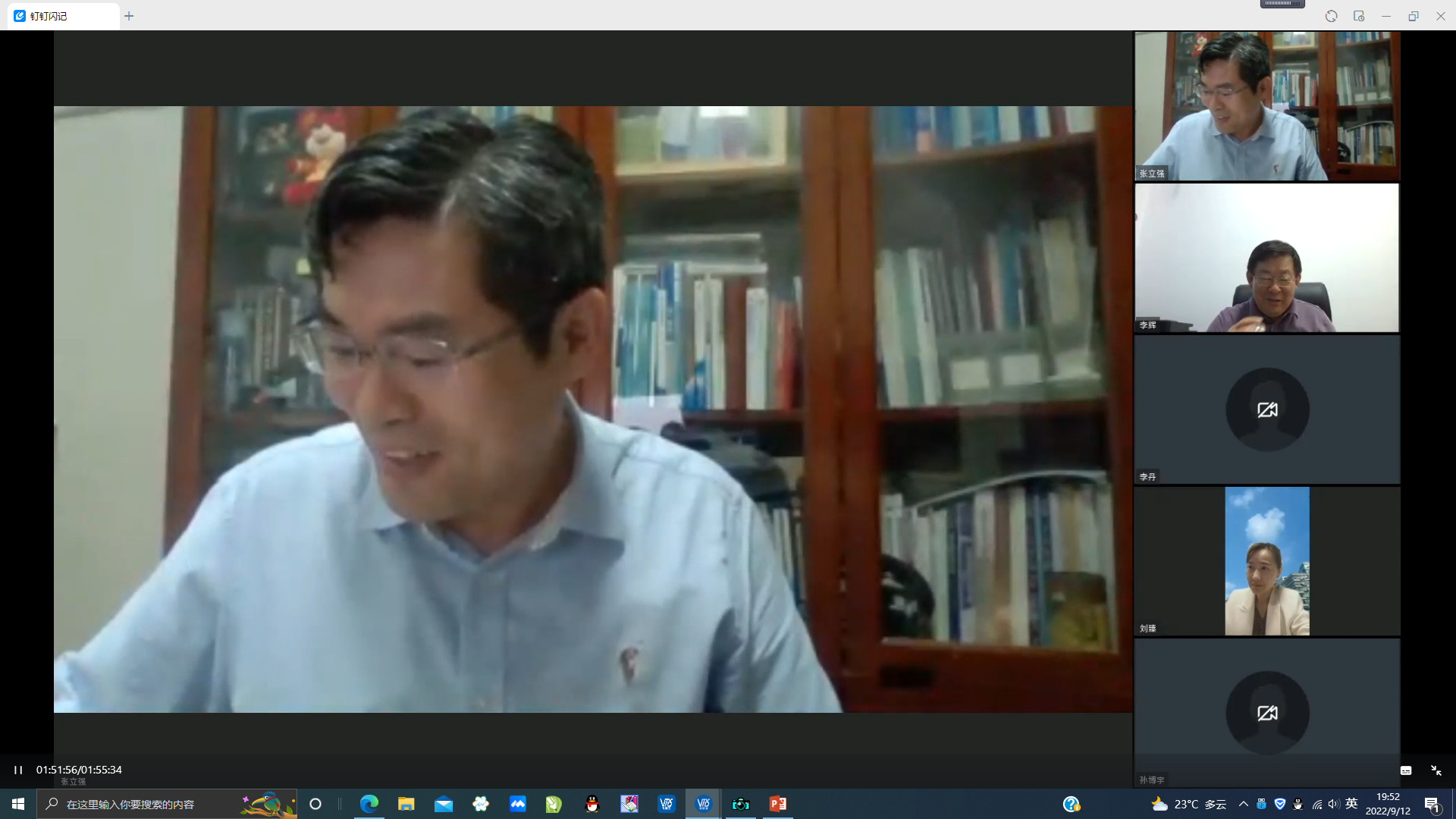Toggle the subtitles icon
Screen dimensions: 1456x819
(1406, 770)
